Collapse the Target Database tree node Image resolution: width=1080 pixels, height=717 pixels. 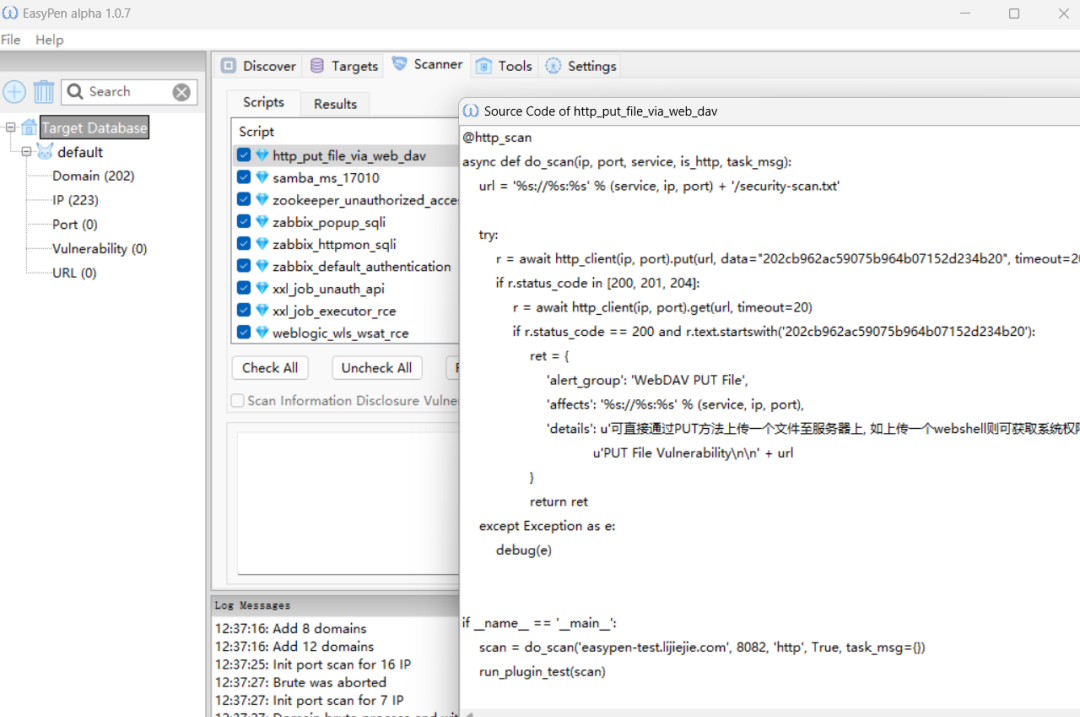(x=10, y=127)
